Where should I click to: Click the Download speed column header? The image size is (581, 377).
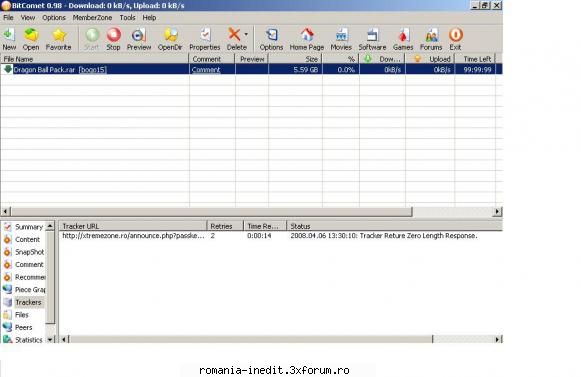[382, 59]
